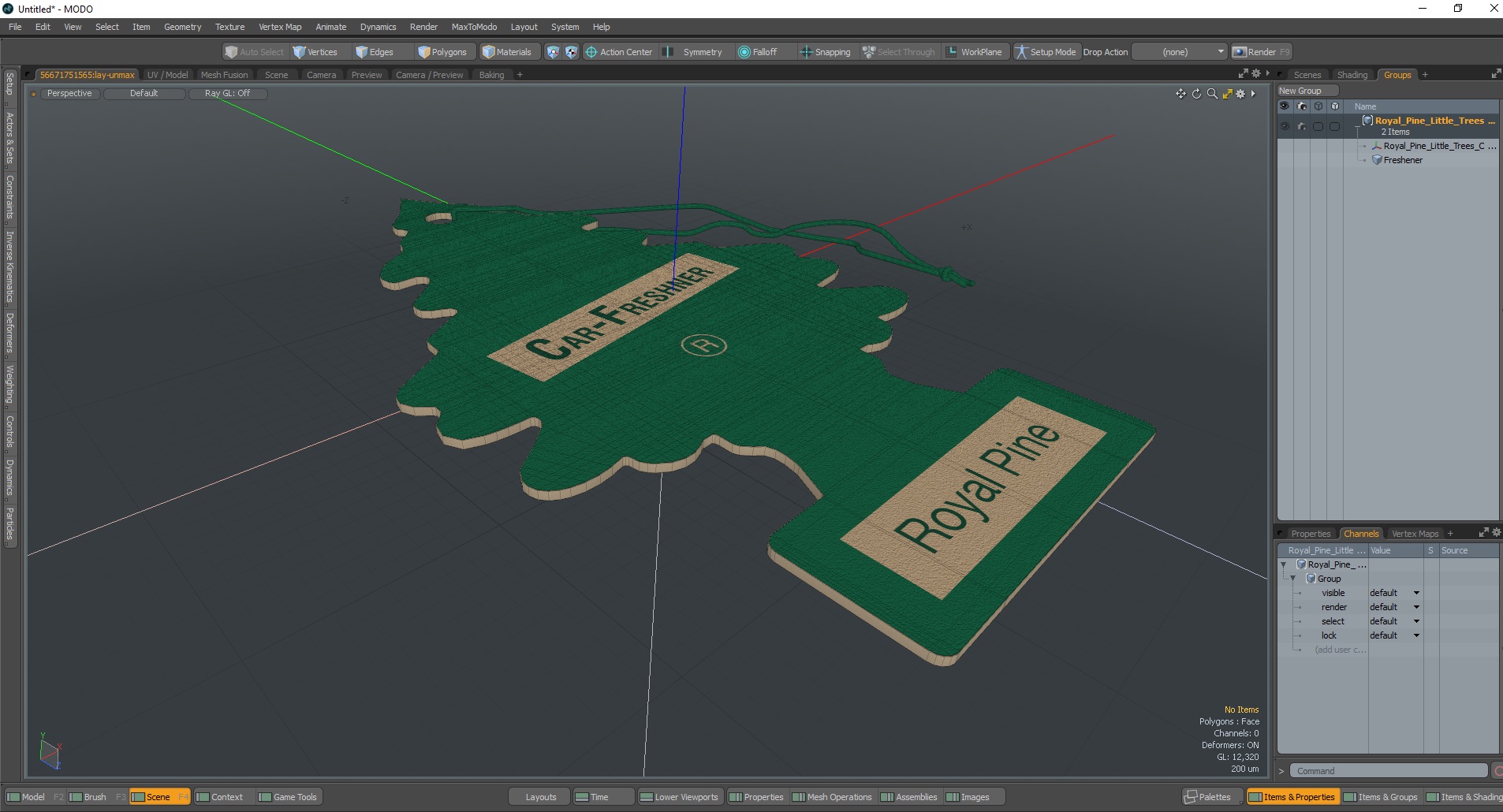This screenshot has width=1503, height=812.
Task: Switch to Items & Groups layout
Action: pos(1382,797)
